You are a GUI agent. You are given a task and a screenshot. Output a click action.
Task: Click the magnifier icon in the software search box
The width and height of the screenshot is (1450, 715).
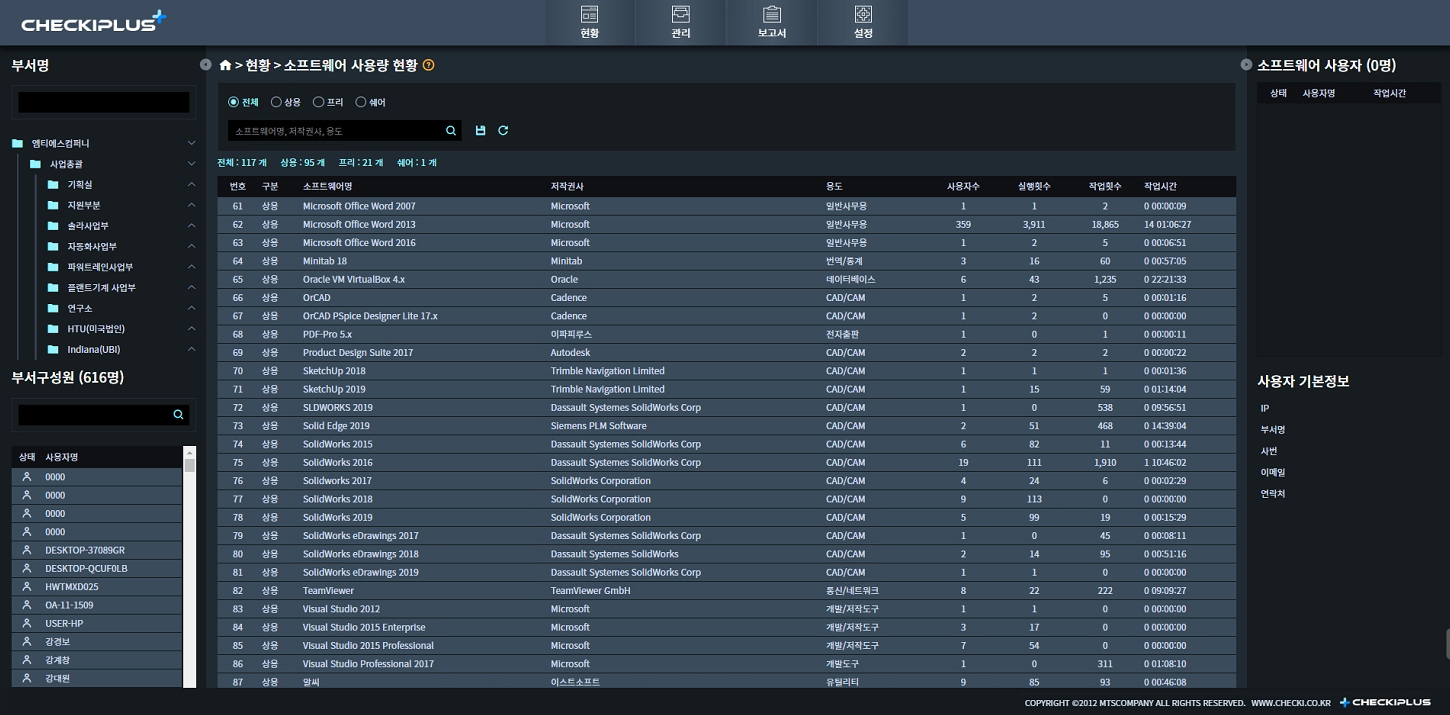451,131
